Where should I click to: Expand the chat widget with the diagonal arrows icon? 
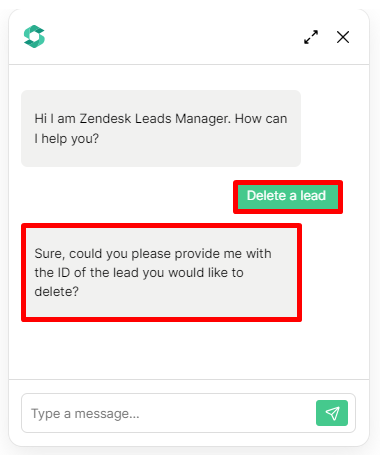coord(311,37)
